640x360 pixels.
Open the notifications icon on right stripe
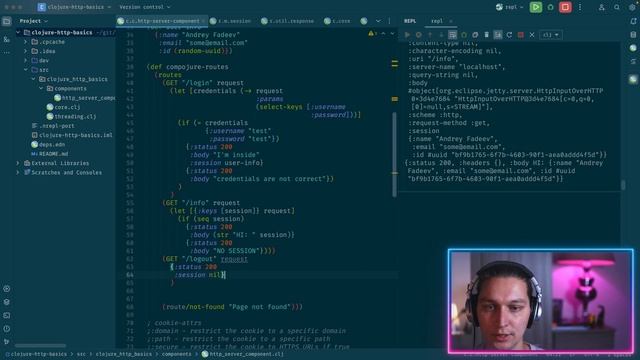(633, 21)
